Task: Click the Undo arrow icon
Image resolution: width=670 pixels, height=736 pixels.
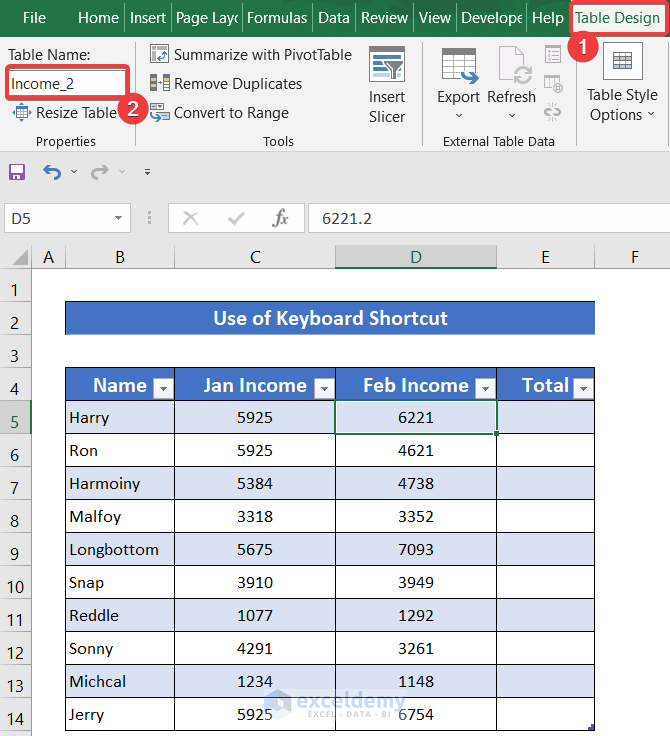Action: point(52,172)
